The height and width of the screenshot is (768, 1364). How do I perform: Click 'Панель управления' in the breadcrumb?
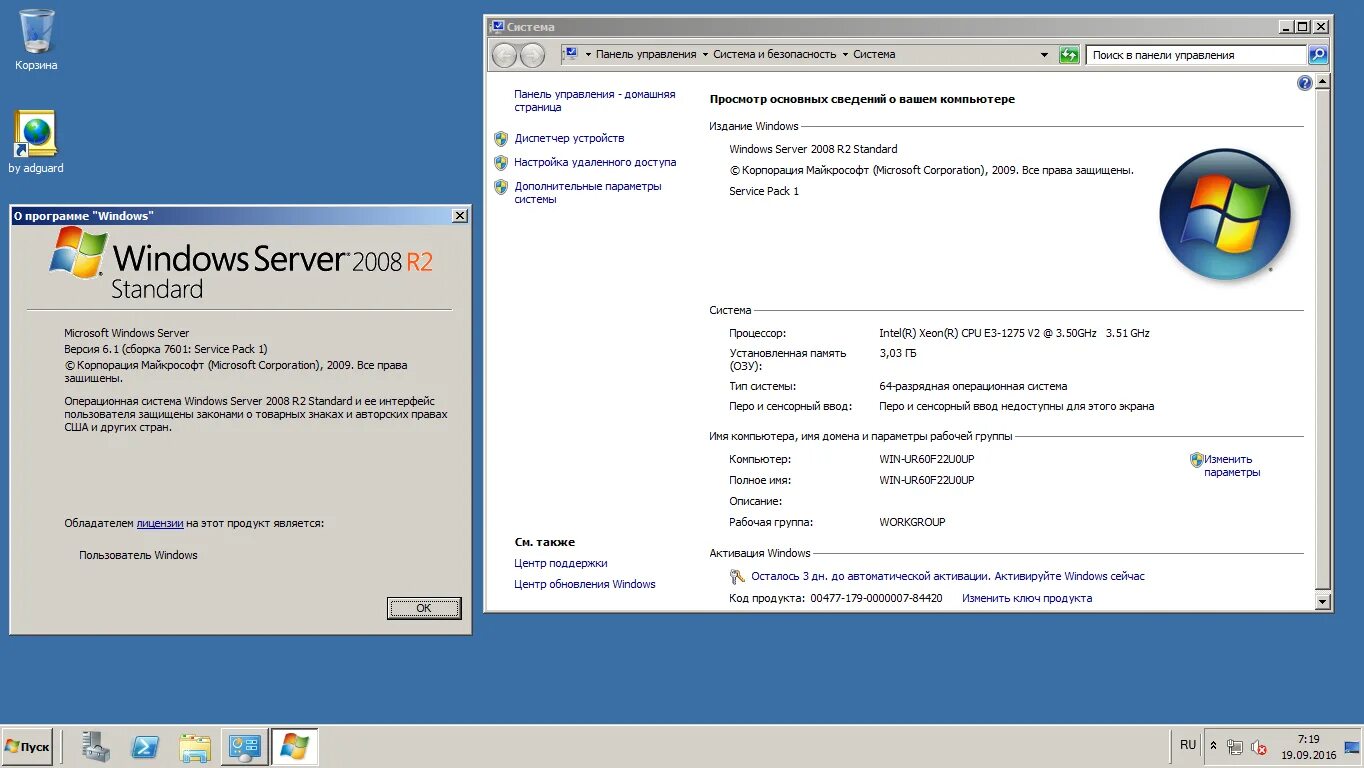tap(646, 54)
